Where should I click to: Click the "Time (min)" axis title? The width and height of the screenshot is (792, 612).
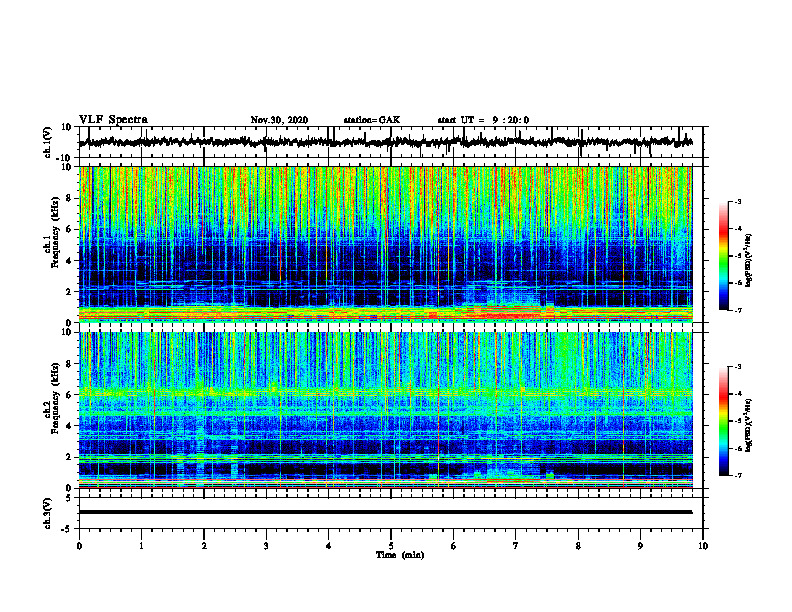[400, 555]
